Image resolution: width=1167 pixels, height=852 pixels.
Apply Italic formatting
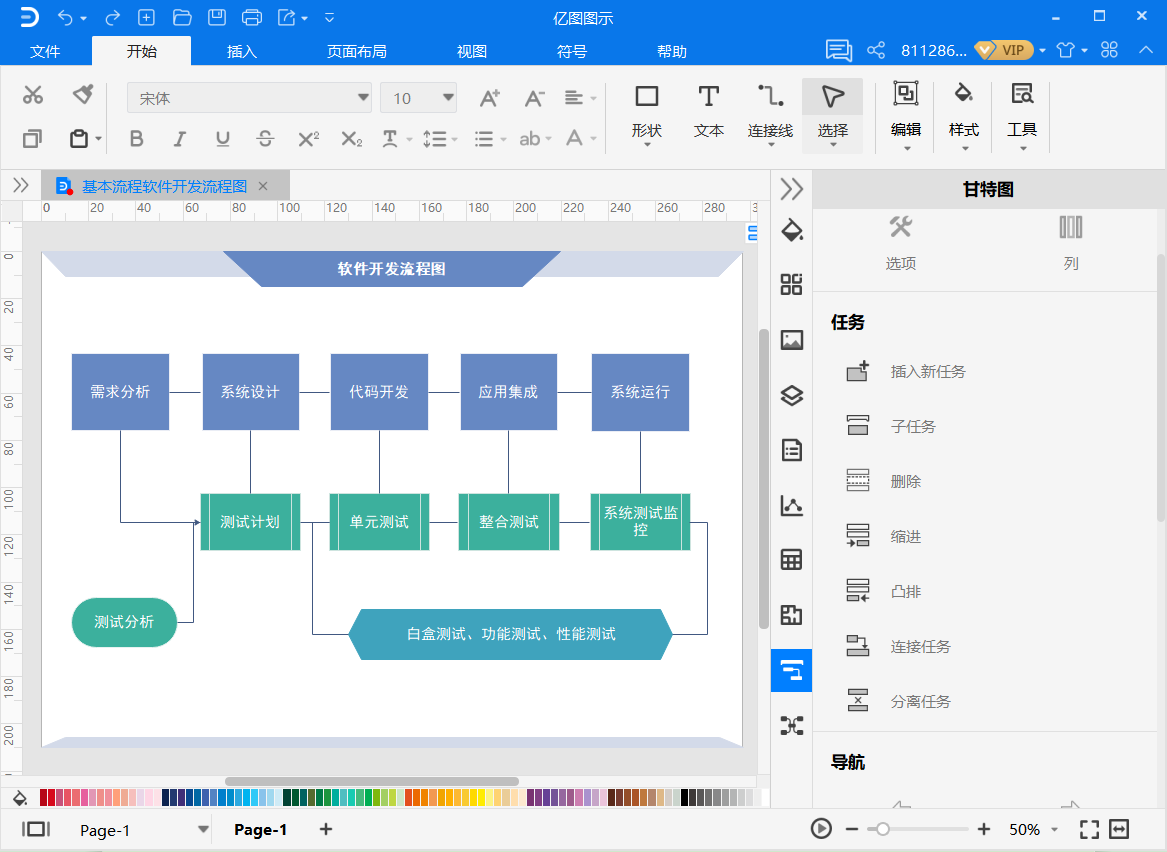click(179, 138)
